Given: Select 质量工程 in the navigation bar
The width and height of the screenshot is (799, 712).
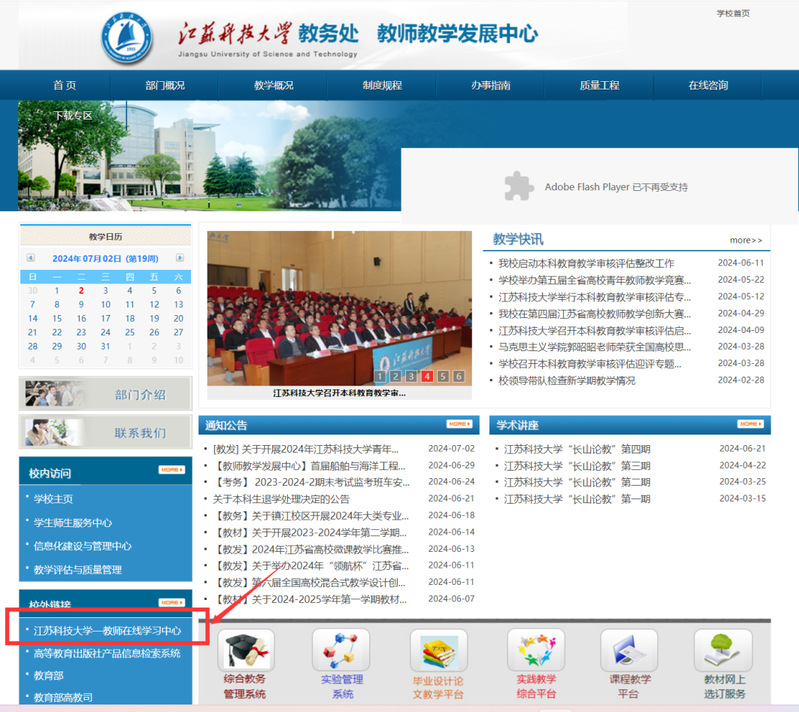Looking at the screenshot, I should 599,85.
